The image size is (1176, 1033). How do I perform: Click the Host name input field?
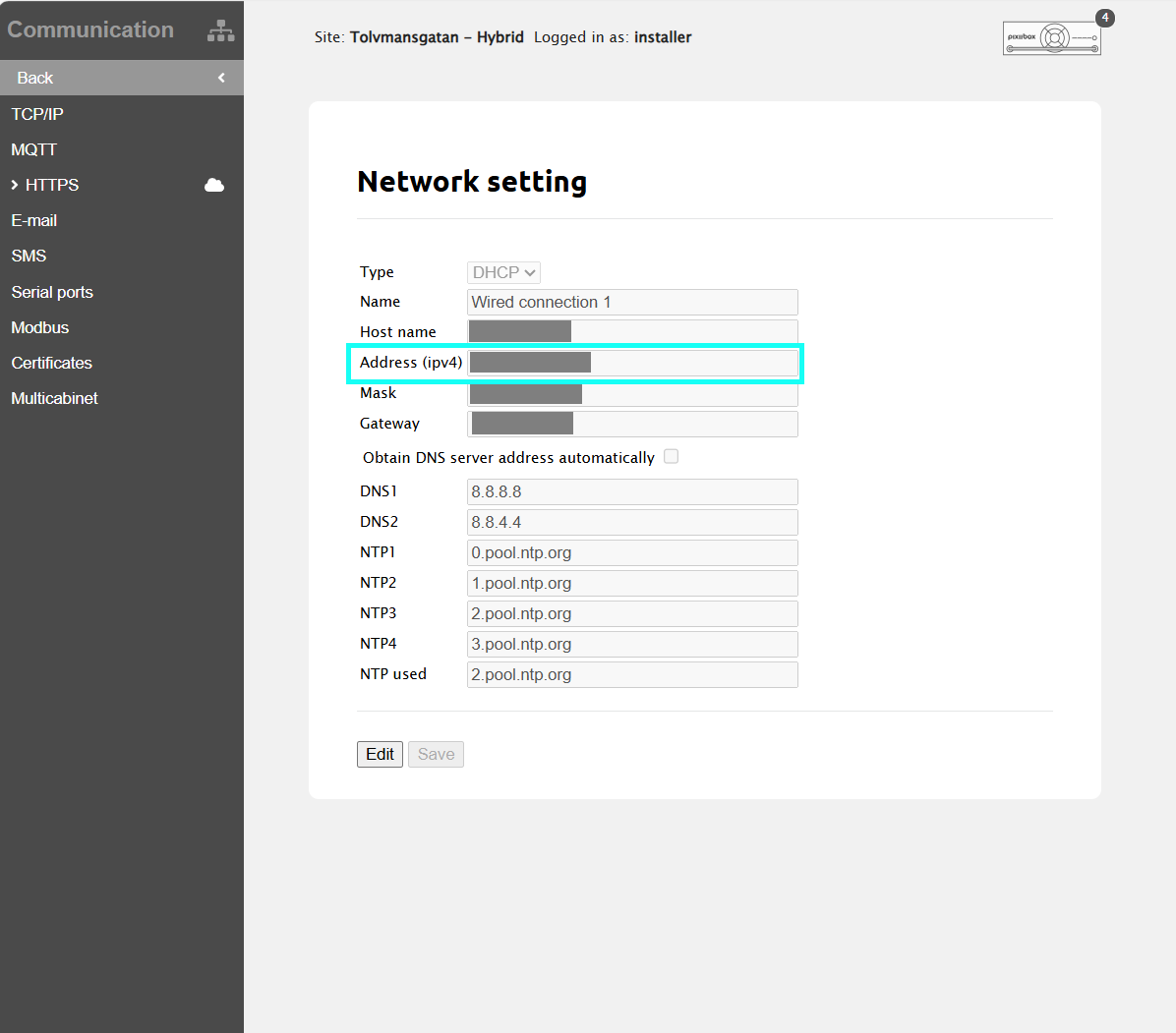[x=632, y=332]
